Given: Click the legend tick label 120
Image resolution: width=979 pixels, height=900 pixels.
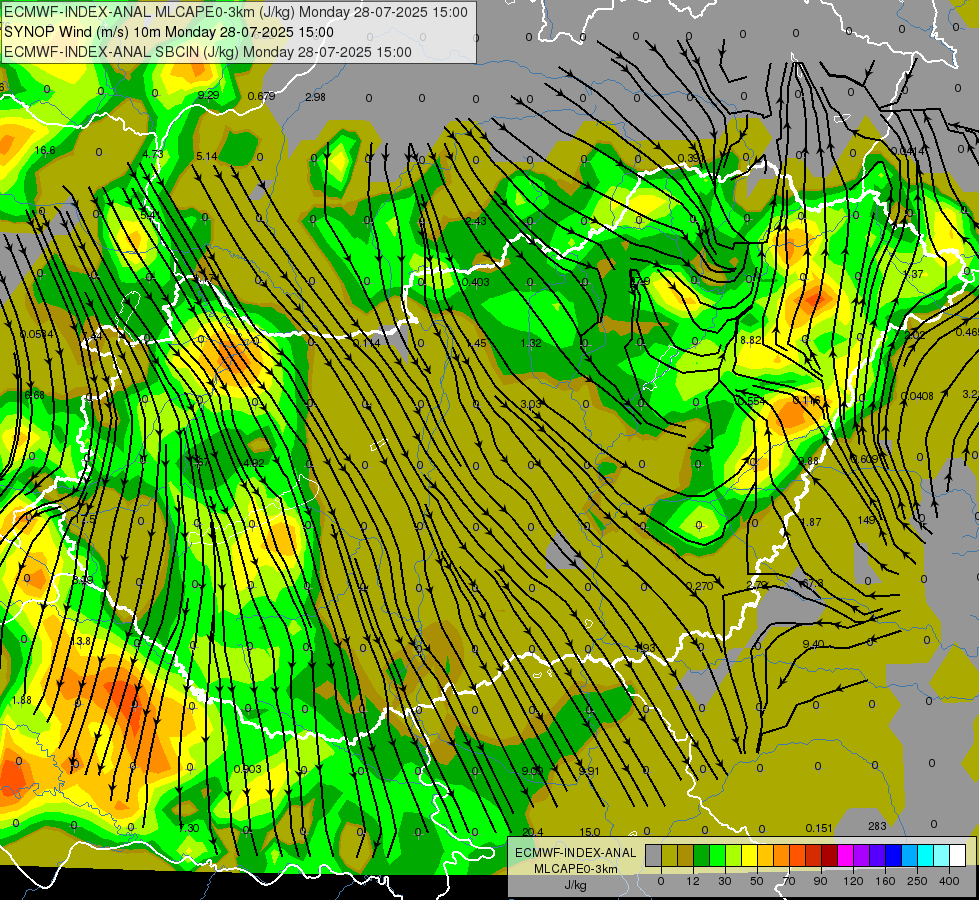Looking at the screenshot, I should [x=853, y=881].
